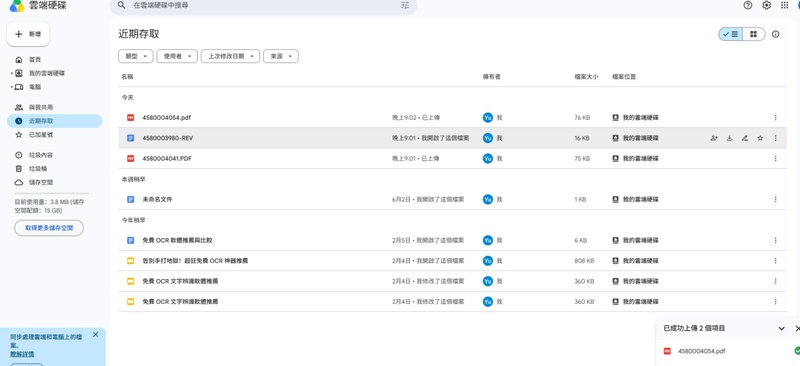The image size is (800, 366).
Task: Click the 檔案位置 column header
Action: click(x=624, y=77)
